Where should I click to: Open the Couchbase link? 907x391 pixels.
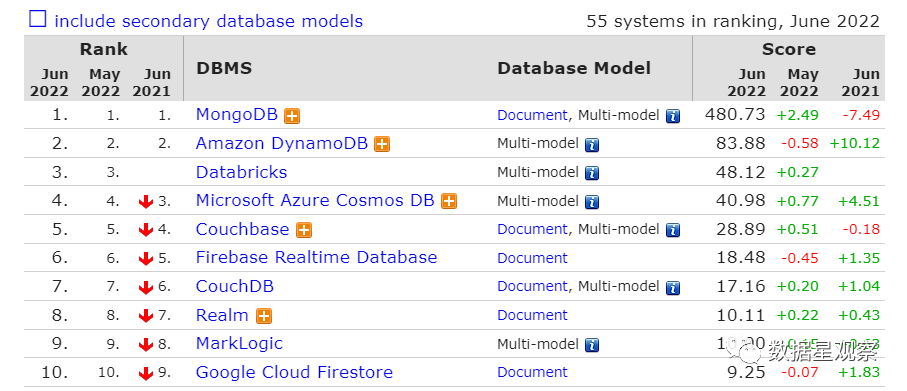click(x=242, y=229)
